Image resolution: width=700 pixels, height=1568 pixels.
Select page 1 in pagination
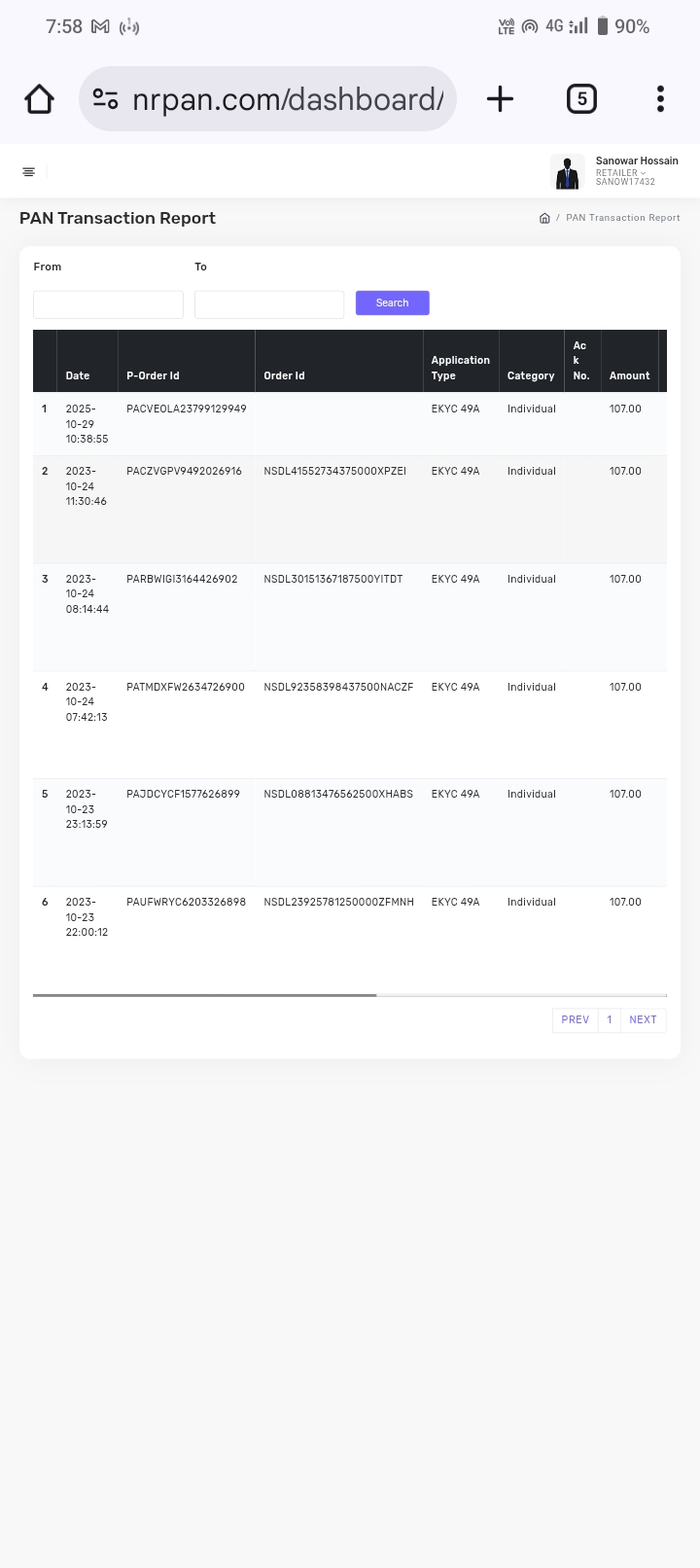tap(610, 1019)
